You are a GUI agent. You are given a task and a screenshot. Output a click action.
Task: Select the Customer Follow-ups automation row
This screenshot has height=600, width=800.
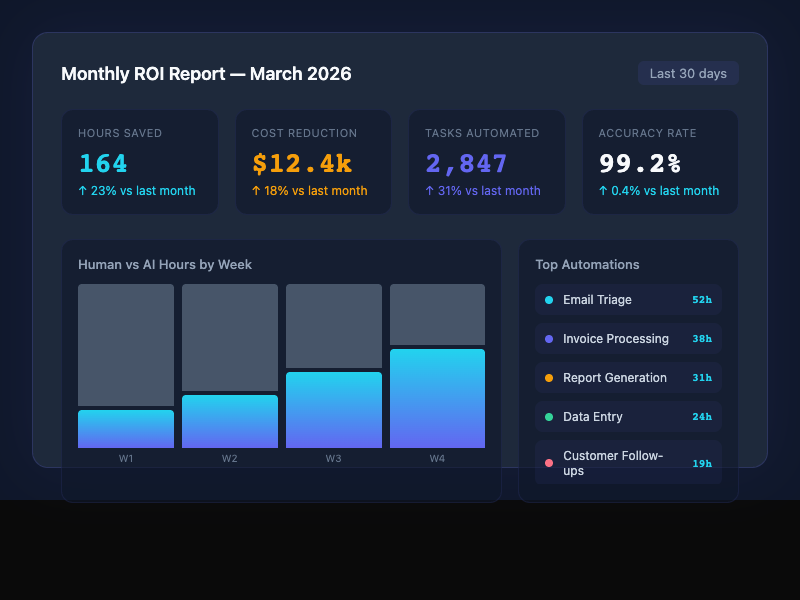click(629, 463)
